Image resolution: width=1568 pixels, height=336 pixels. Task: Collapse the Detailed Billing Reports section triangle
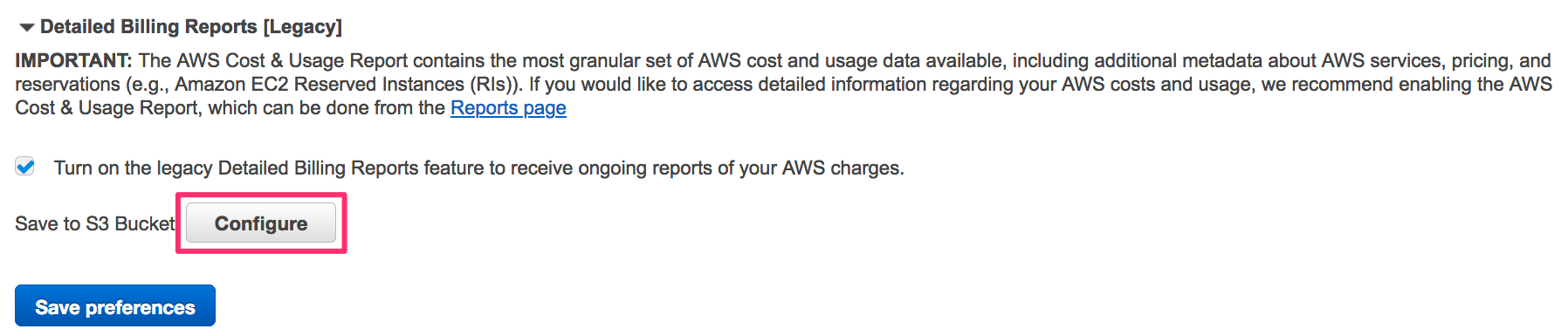point(27,28)
